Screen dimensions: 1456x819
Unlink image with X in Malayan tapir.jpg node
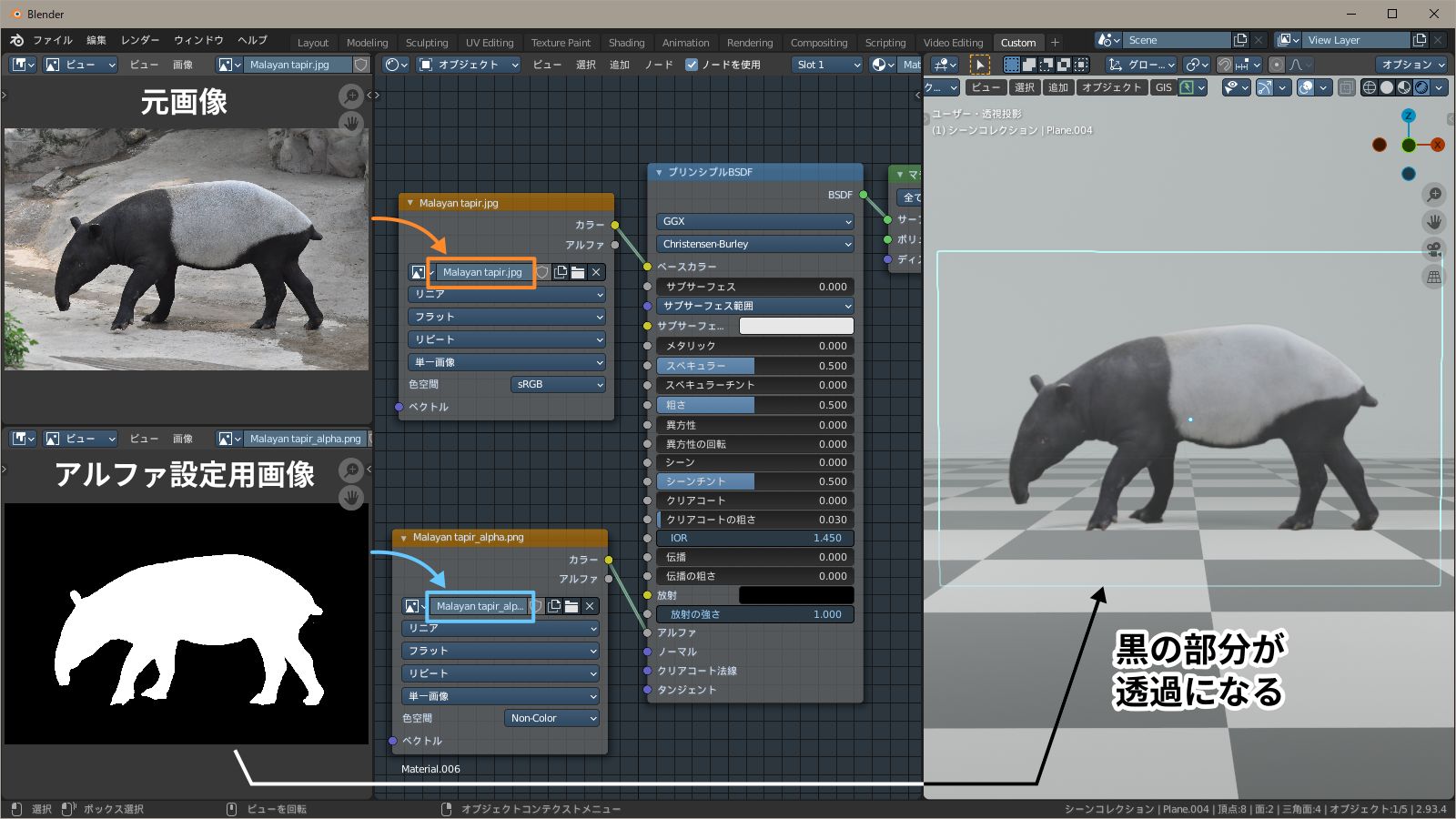(x=596, y=272)
